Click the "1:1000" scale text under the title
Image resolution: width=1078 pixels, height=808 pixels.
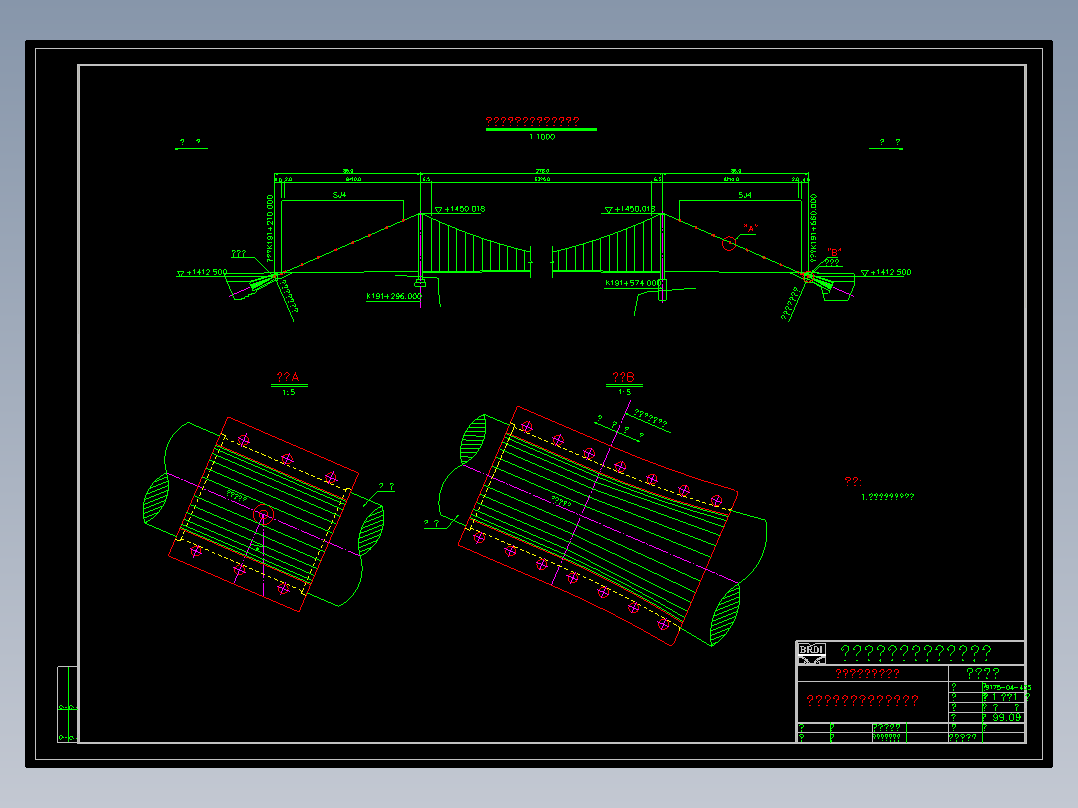pyautogui.click(x=542, y=137)
